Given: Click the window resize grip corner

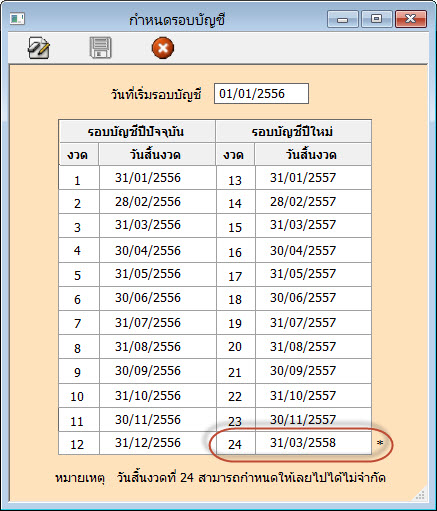Looking at the screenshot, I should [420, 494].
